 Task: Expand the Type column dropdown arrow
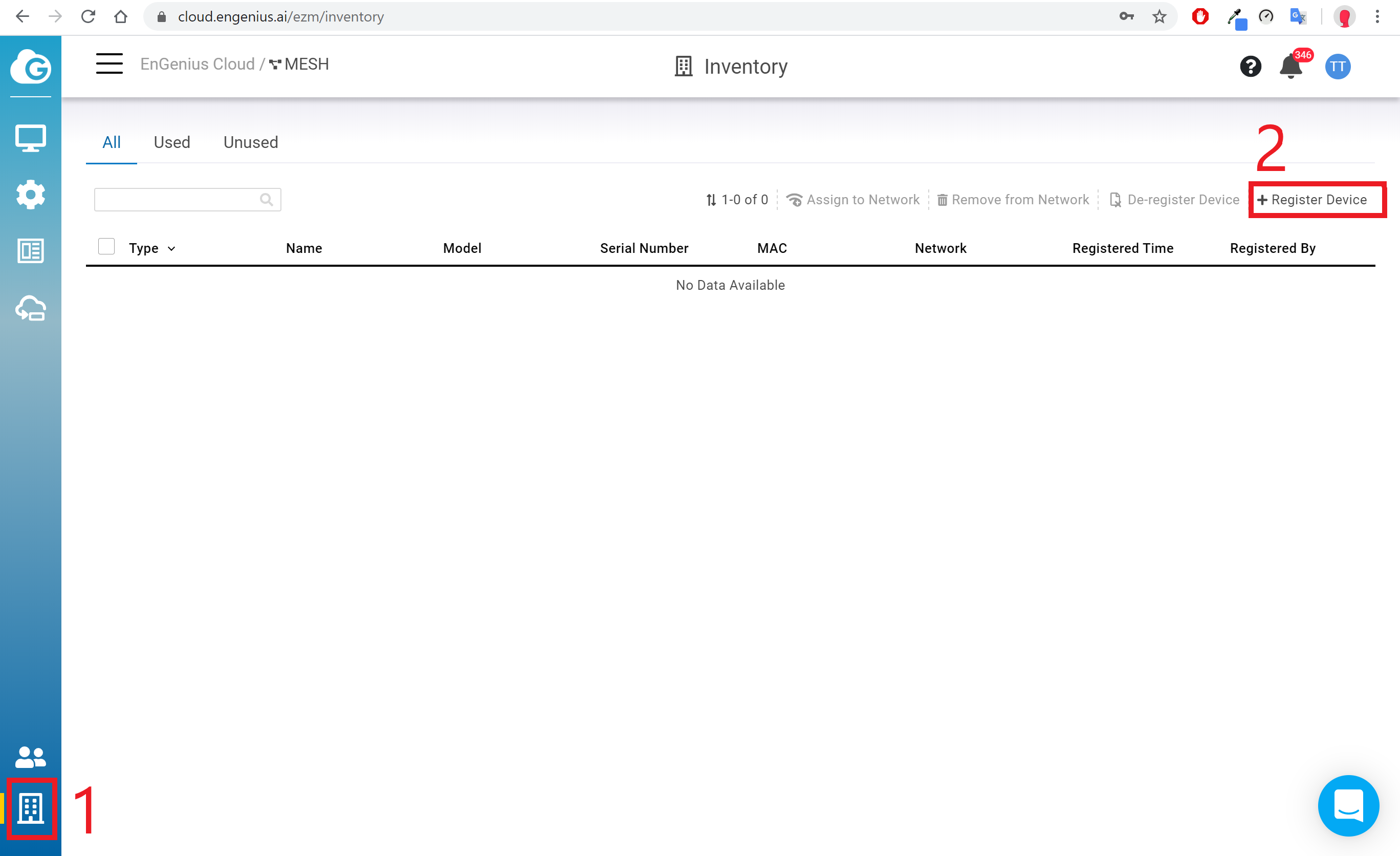[x=171, y=249]
